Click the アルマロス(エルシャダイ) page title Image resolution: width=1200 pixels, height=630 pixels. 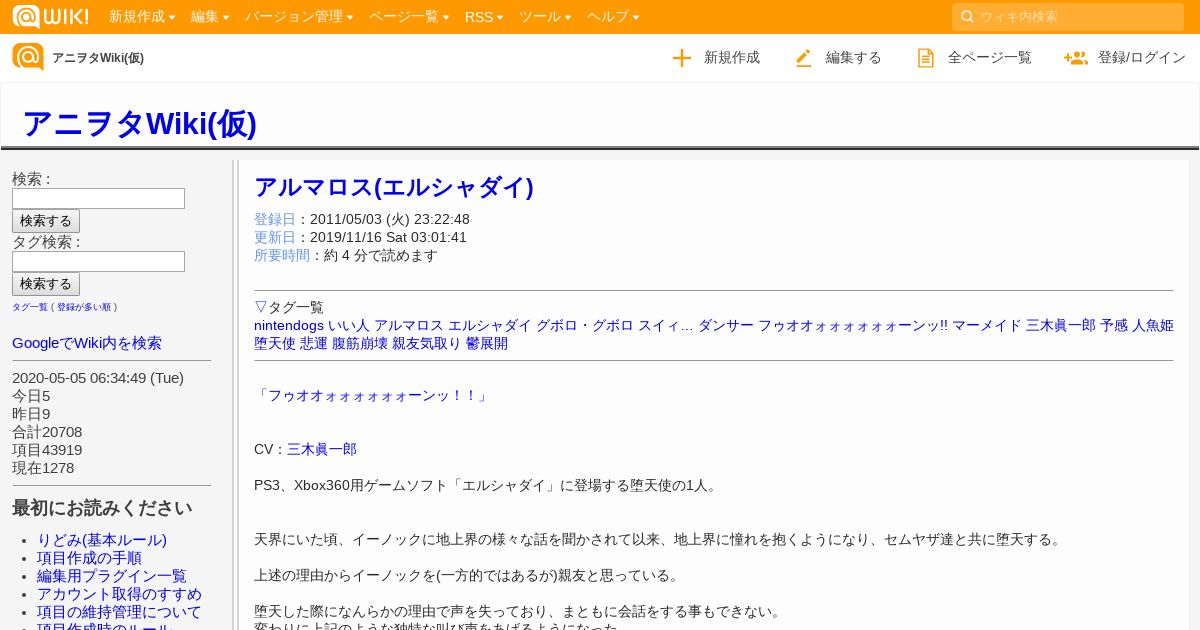click(394, 187)
